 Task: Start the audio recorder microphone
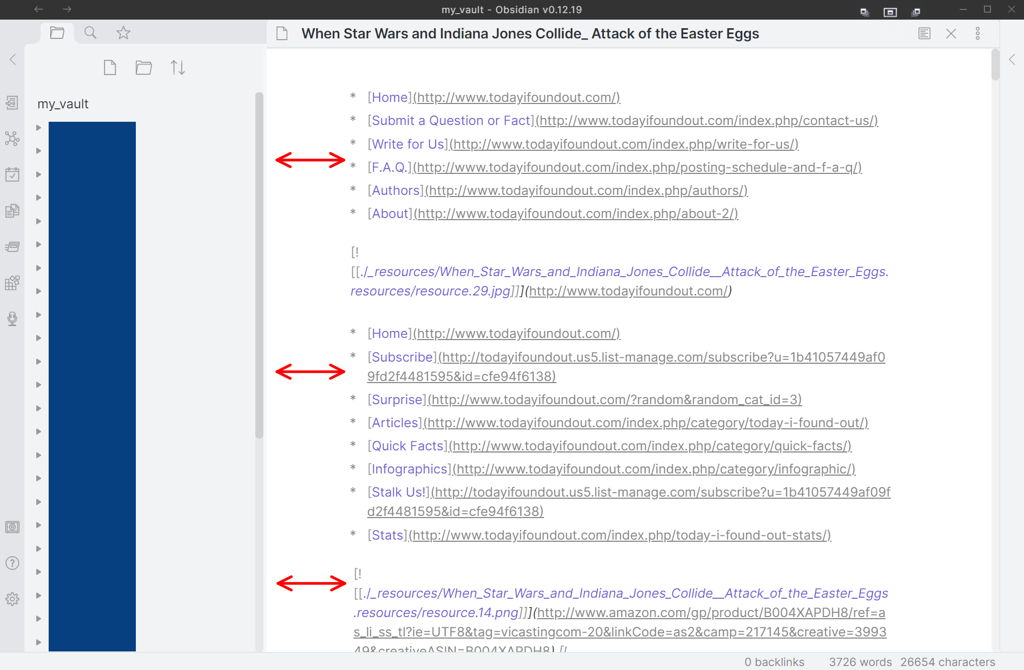point(12,319)
